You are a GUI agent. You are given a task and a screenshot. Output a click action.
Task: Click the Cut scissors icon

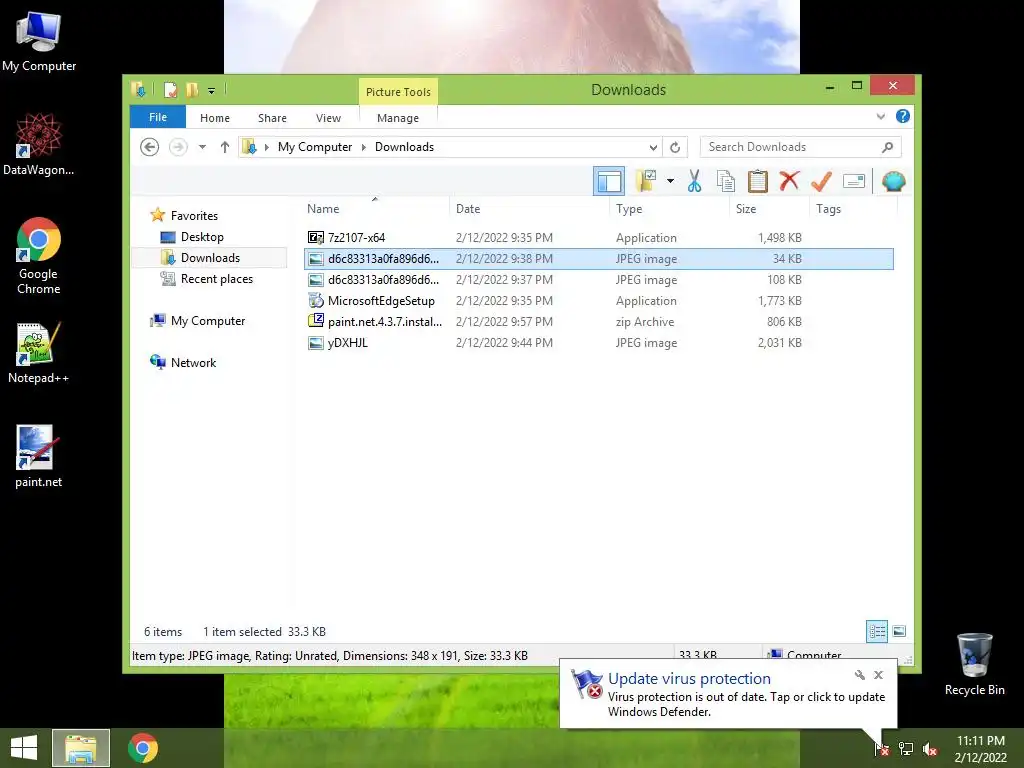coord(694,181)
